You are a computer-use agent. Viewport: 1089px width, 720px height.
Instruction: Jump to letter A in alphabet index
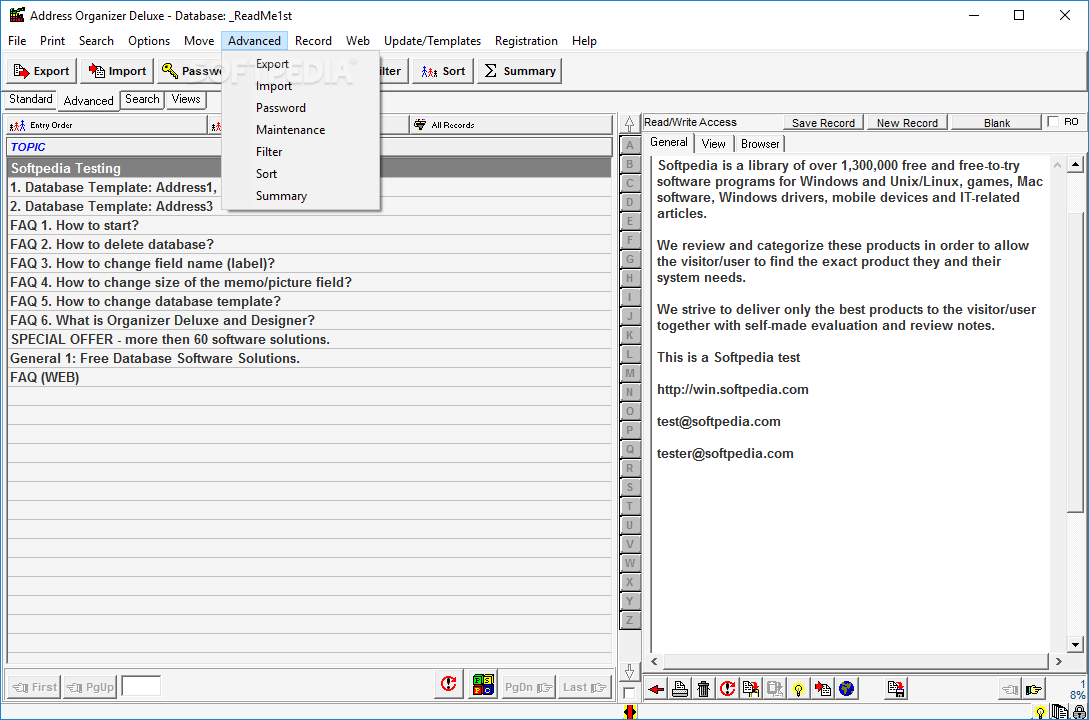(630, 145)
